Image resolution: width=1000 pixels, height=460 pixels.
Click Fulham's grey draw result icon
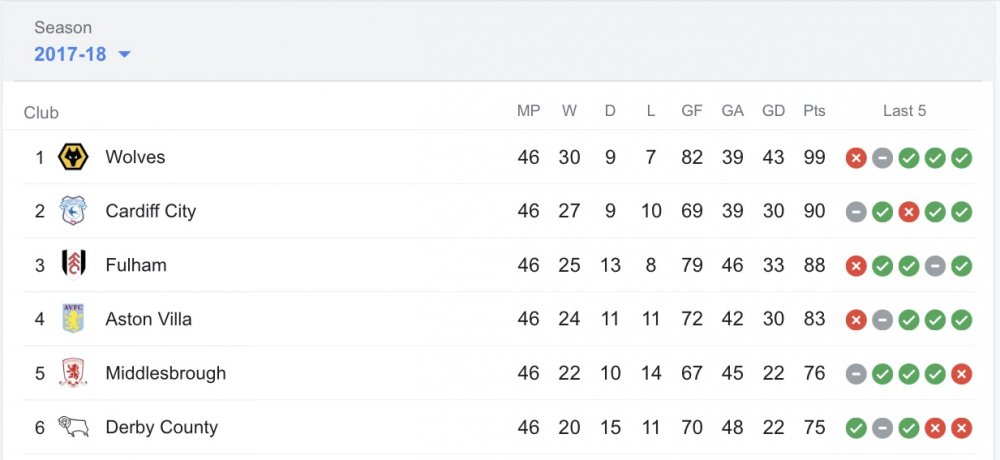tap(935, 266)
